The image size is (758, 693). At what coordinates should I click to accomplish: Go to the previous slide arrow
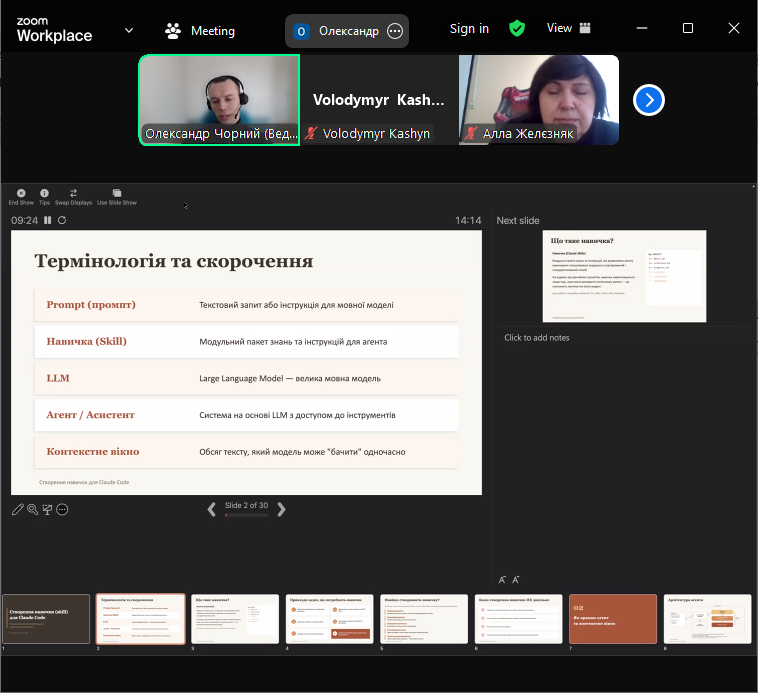(211, 509)
